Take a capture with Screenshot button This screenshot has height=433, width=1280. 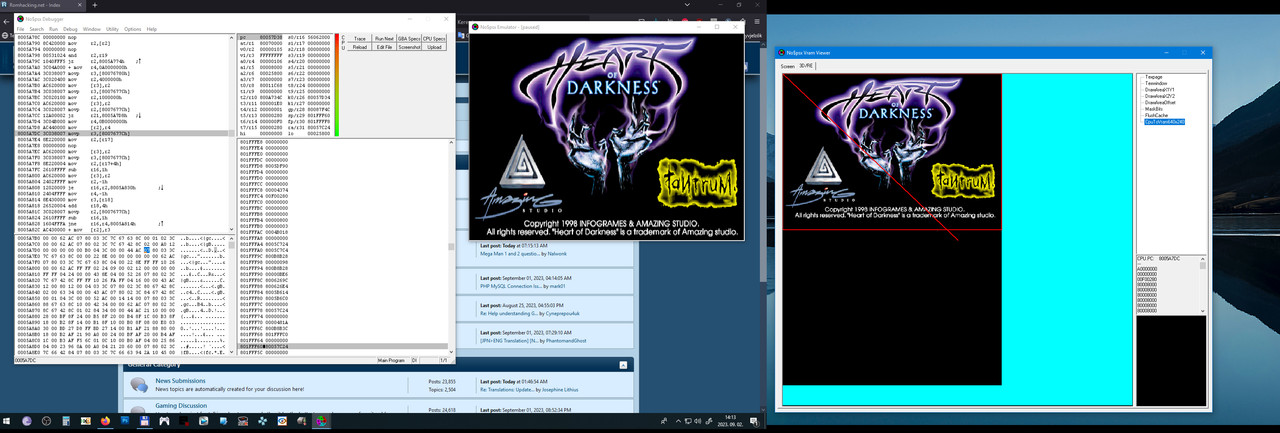click(409, 47)
